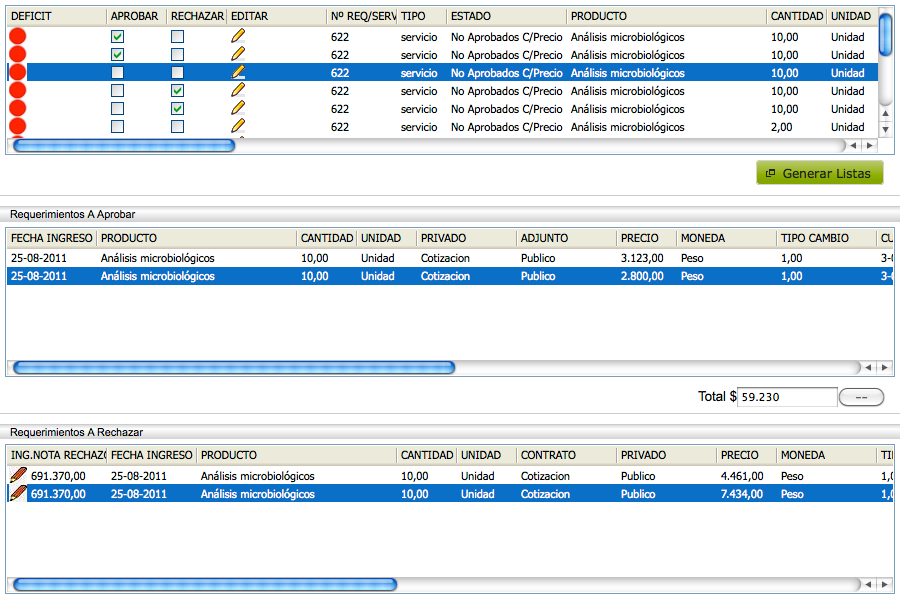Click the red deficit circle in the row with quantity 2,00
The image size is (900, 603).
18,126
